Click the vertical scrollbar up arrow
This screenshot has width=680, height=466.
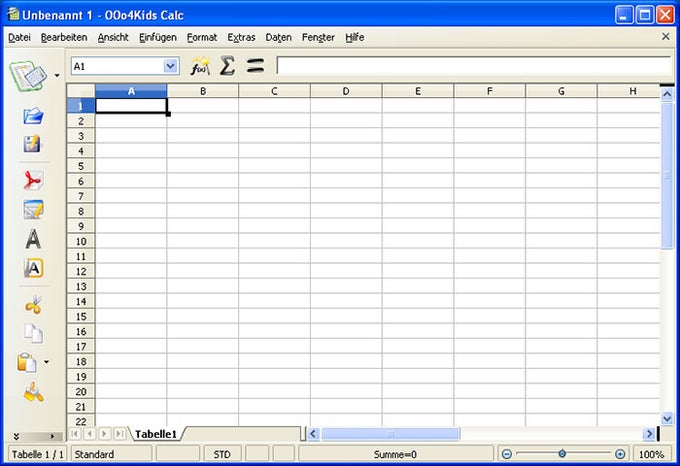click(667, 94)
